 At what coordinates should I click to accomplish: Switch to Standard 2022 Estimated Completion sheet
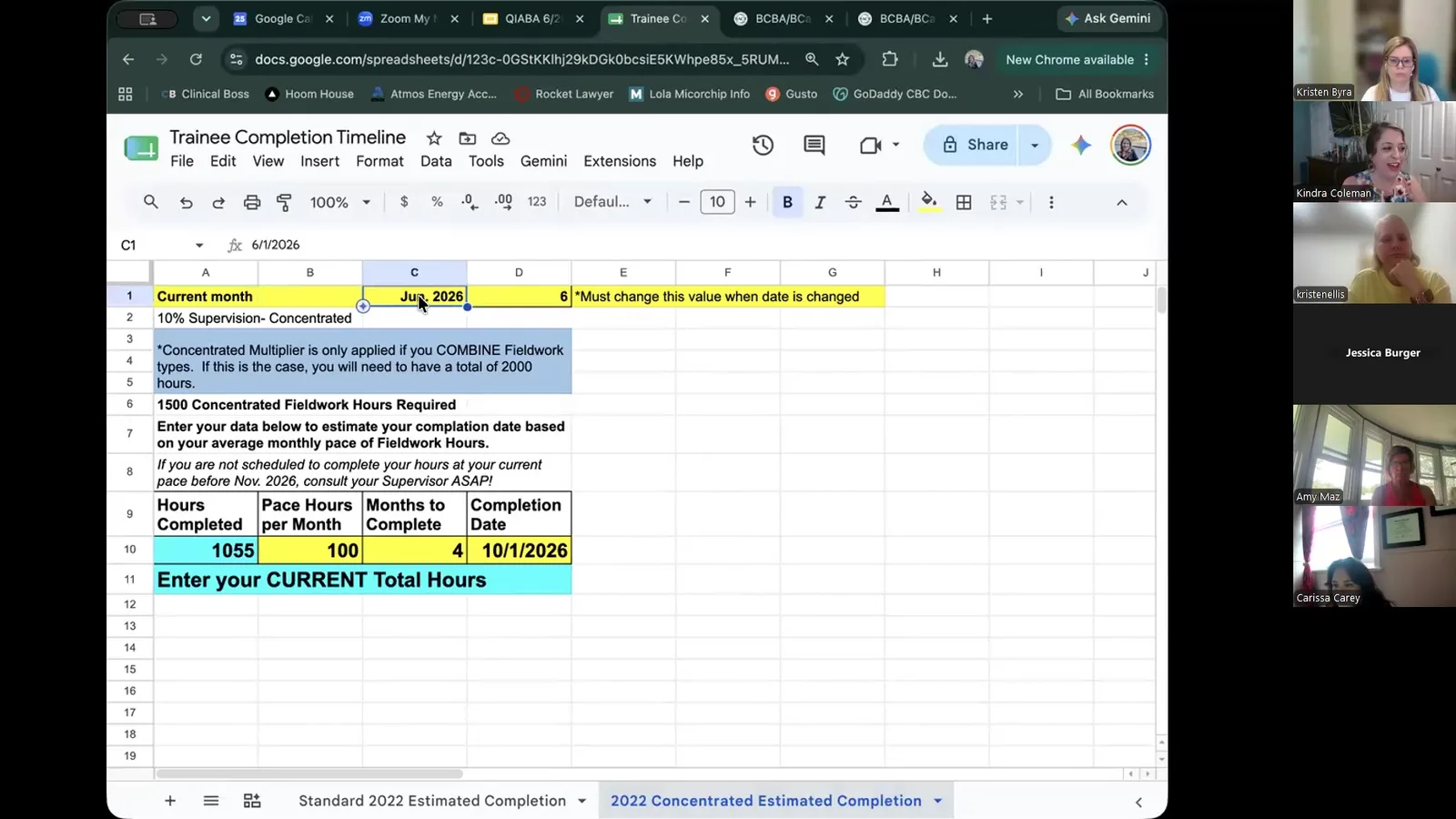click(x=432, y=801)
